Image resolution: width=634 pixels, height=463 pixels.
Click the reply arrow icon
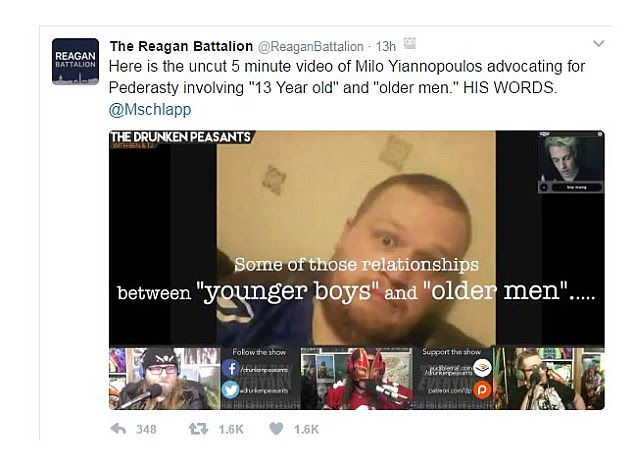tap(118, 429)
